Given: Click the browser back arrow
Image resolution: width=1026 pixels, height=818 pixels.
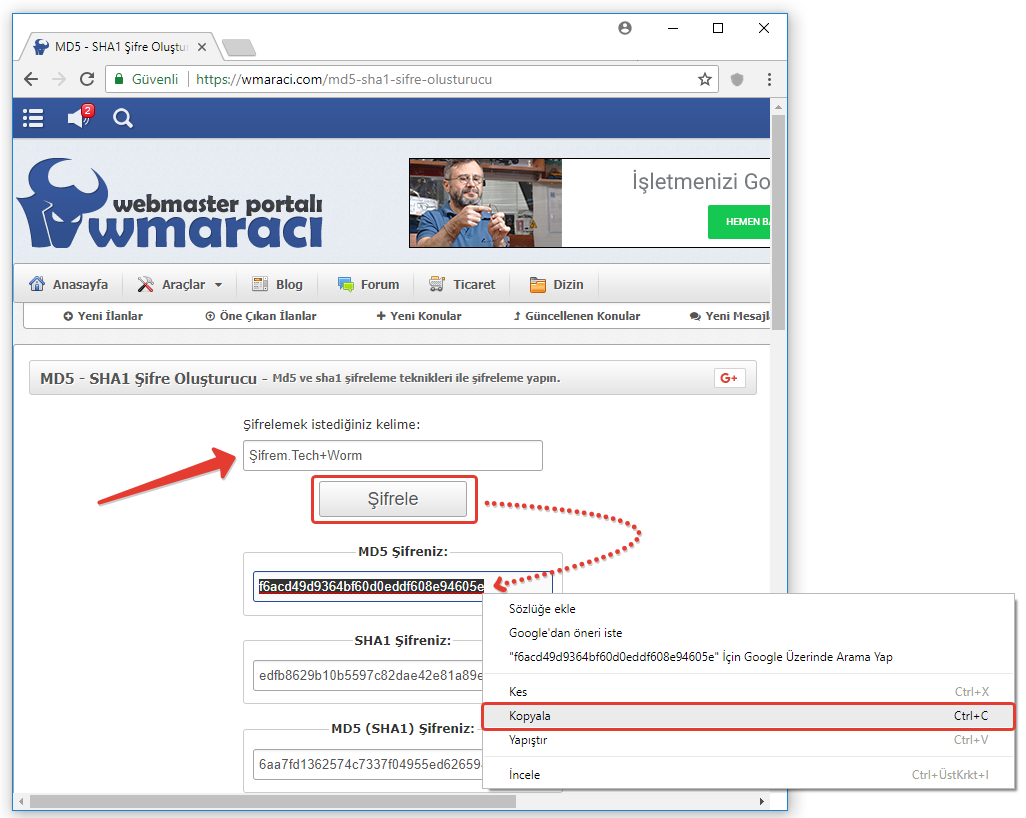Looking at the screenshot, I should [32, 79].
